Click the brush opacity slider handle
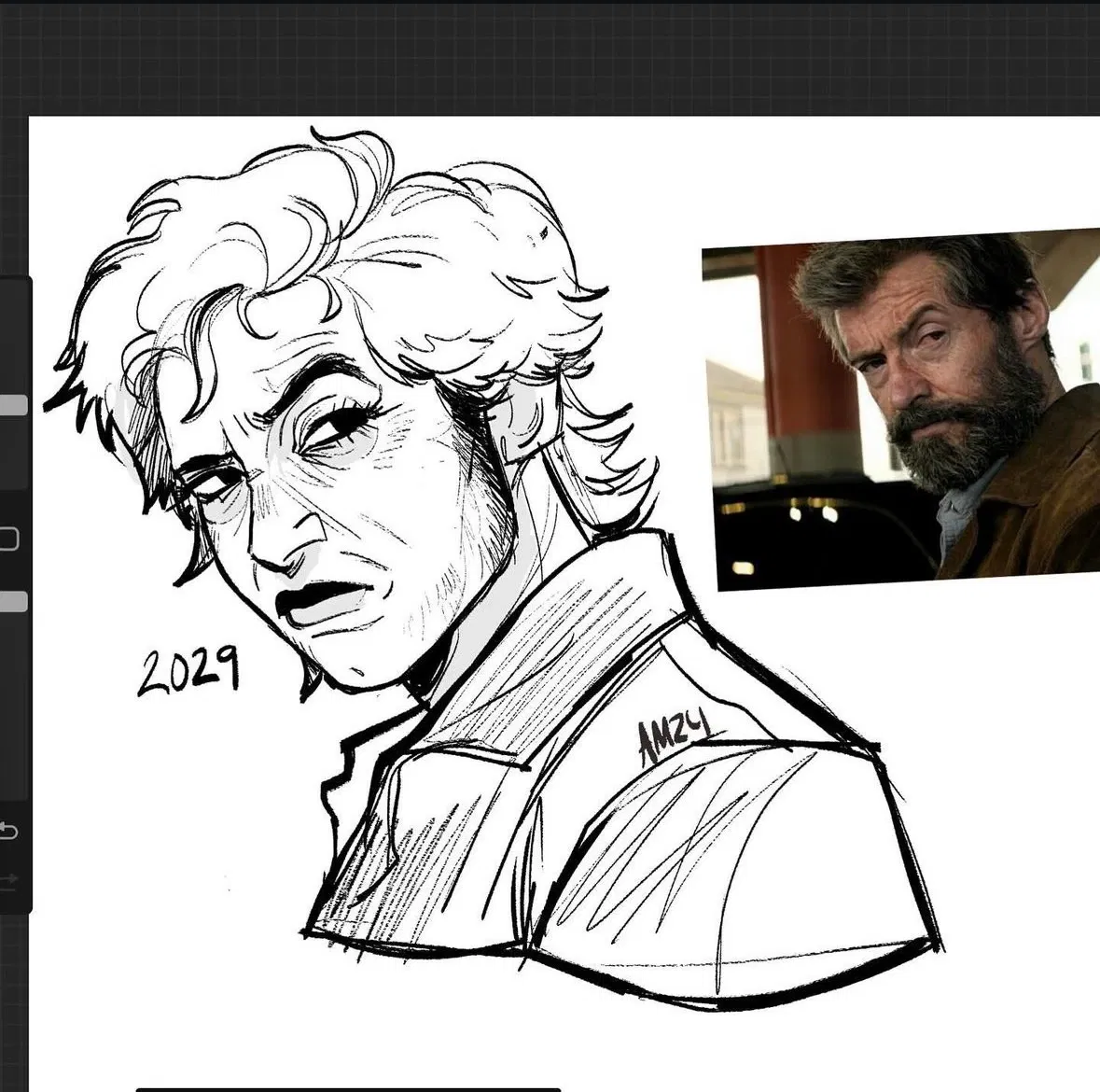 pyautogui.click(x=13, y=602)
